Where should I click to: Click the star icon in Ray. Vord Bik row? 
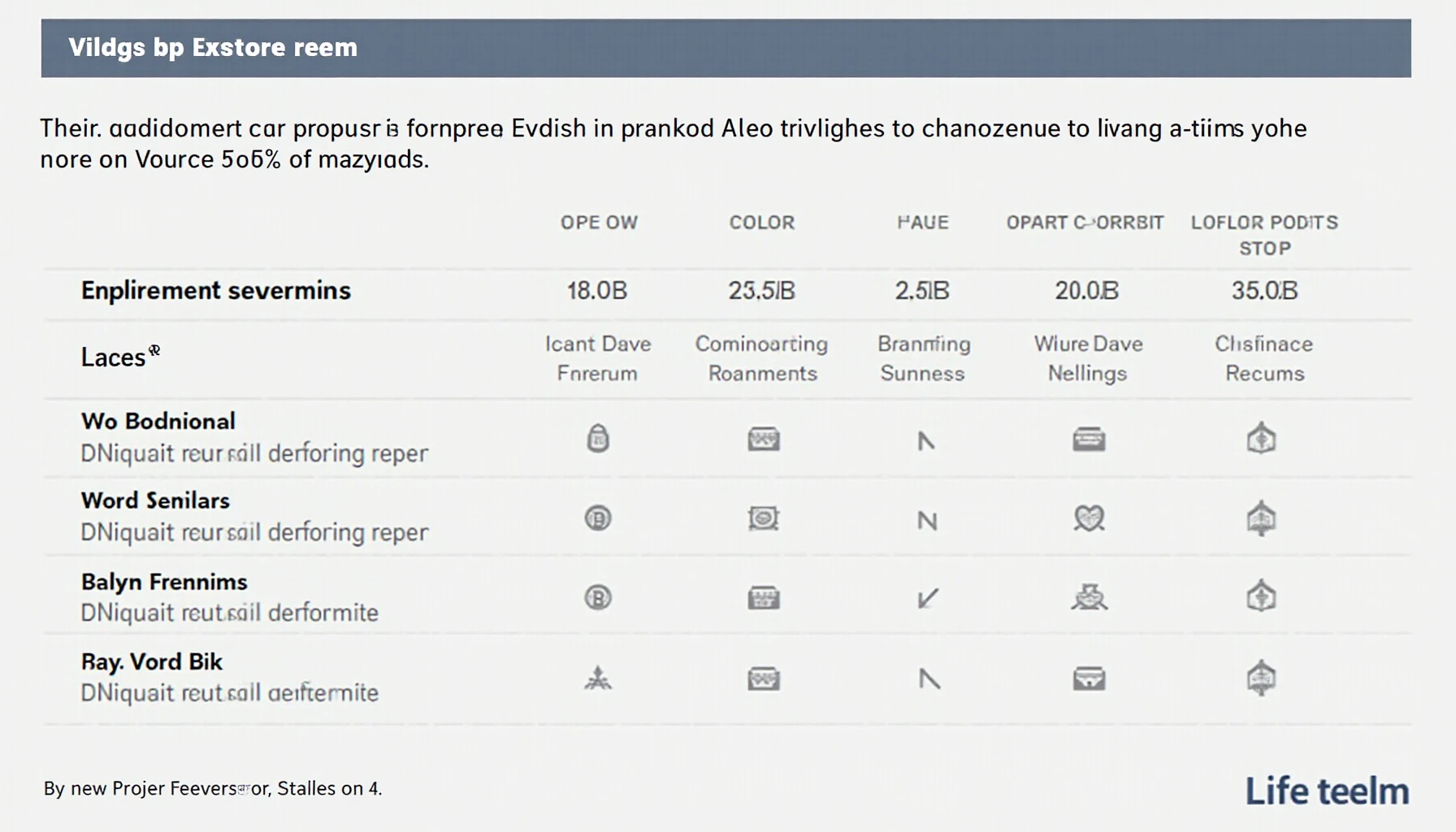coord(598,678)
